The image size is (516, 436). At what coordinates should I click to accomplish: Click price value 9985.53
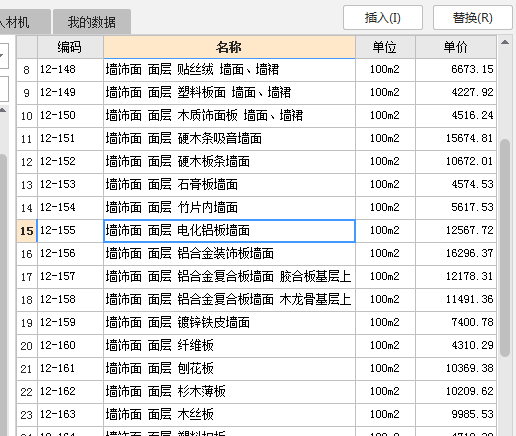(x=472, y=414)
